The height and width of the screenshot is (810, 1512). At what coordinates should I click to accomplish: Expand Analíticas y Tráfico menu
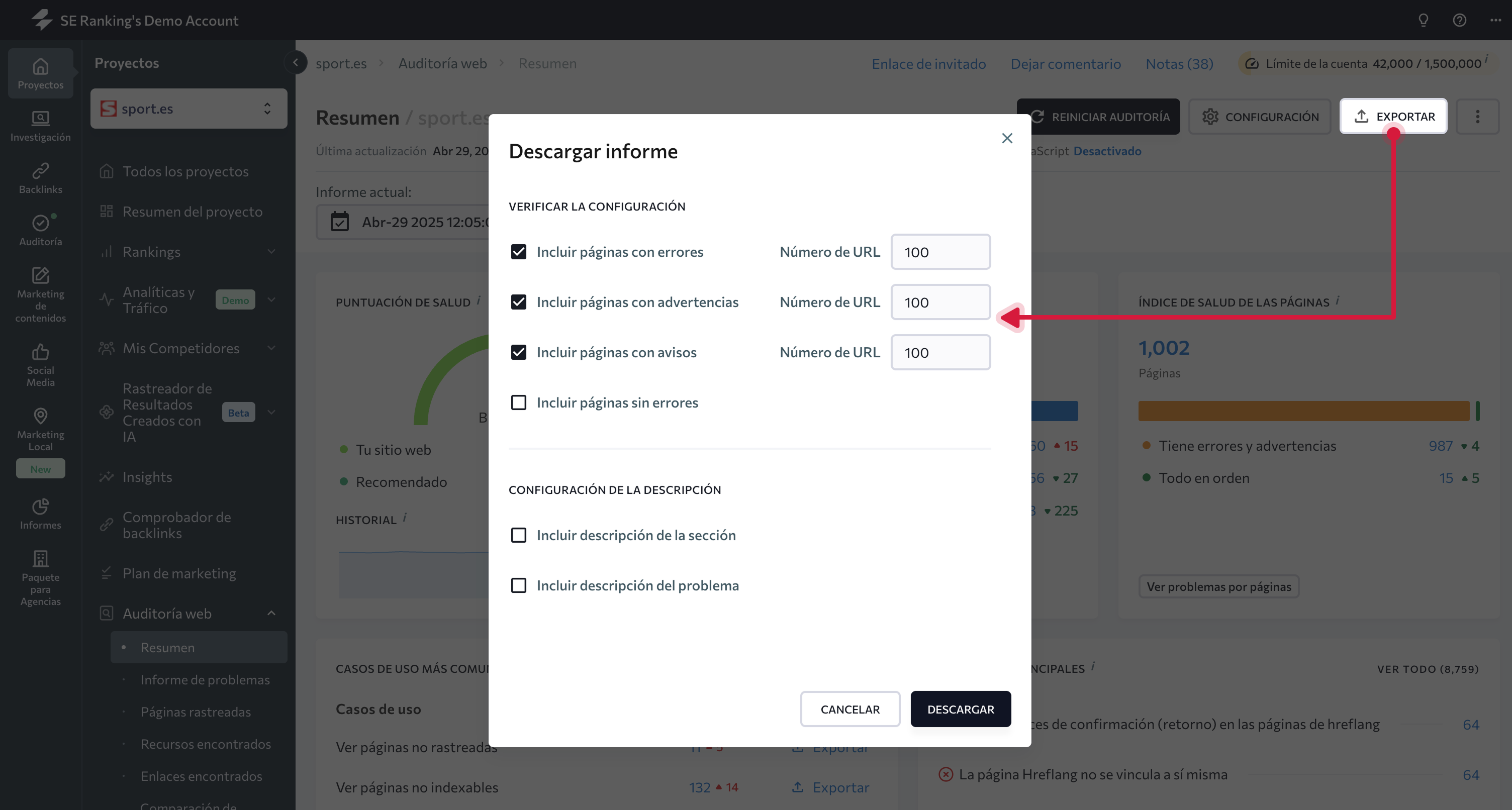[x=271, y=300]
